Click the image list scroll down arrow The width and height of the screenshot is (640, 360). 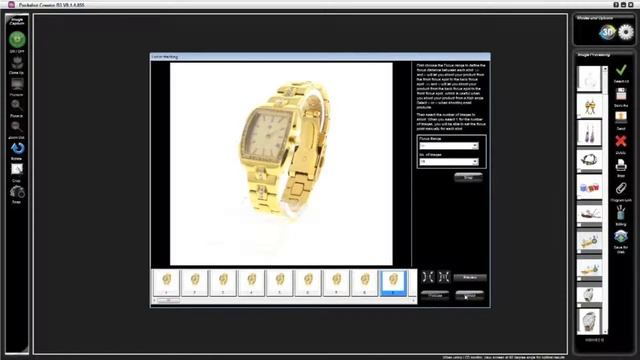coord(605,331)
